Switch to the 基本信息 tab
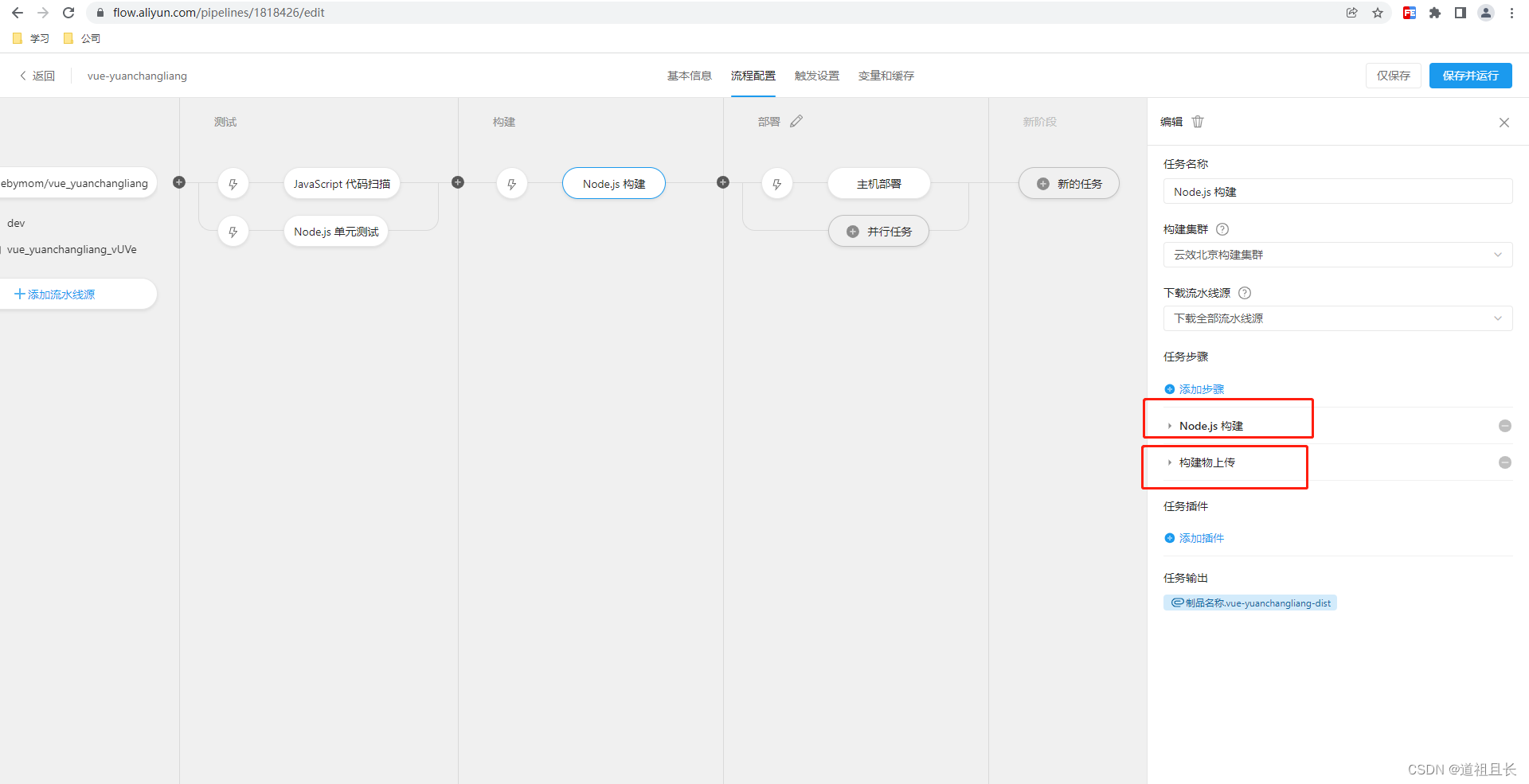The height and width of the screenshot is (784, 1529). pyautogui.click(x=690, y=76)
